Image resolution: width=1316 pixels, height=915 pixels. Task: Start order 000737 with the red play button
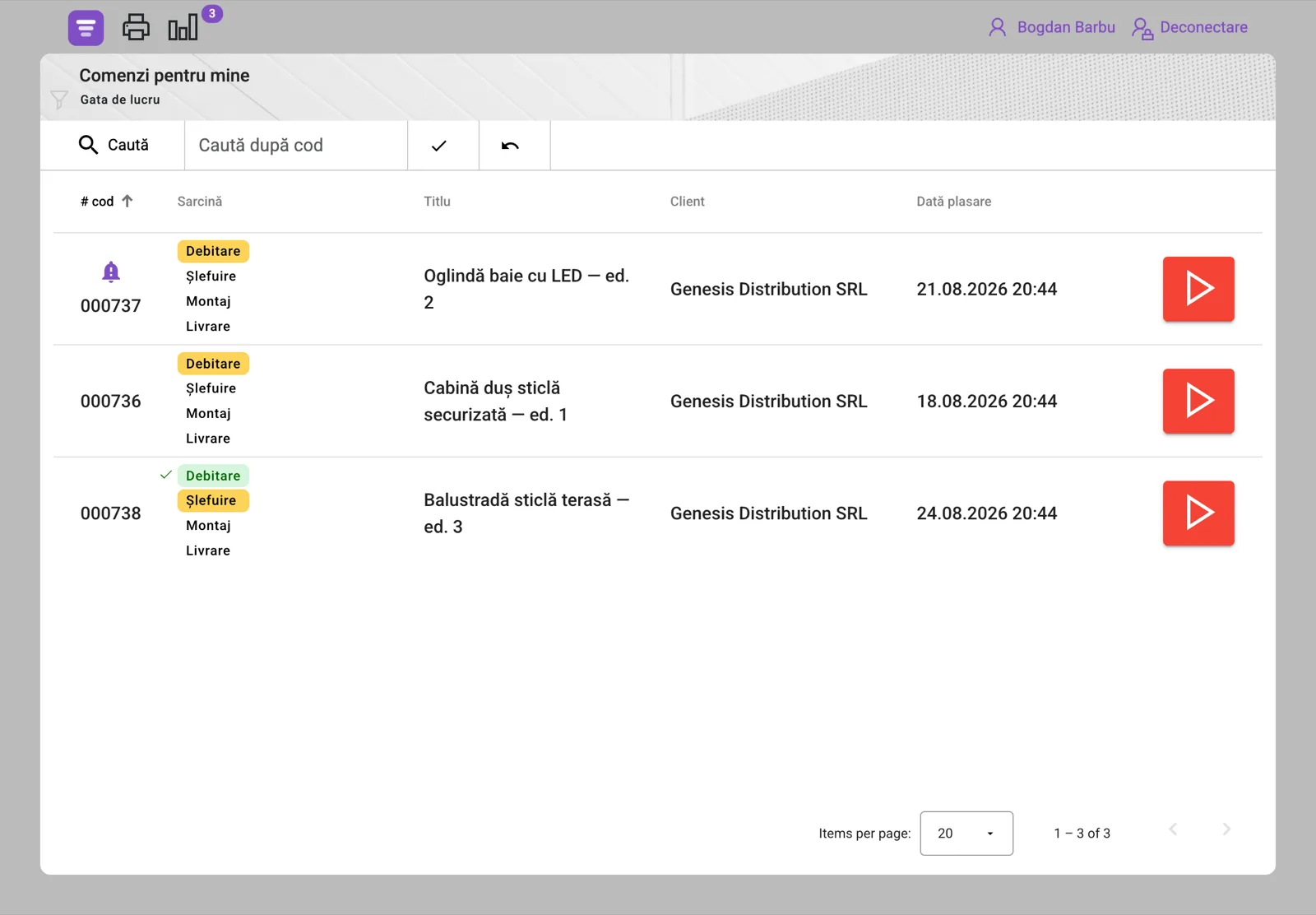1198,289
